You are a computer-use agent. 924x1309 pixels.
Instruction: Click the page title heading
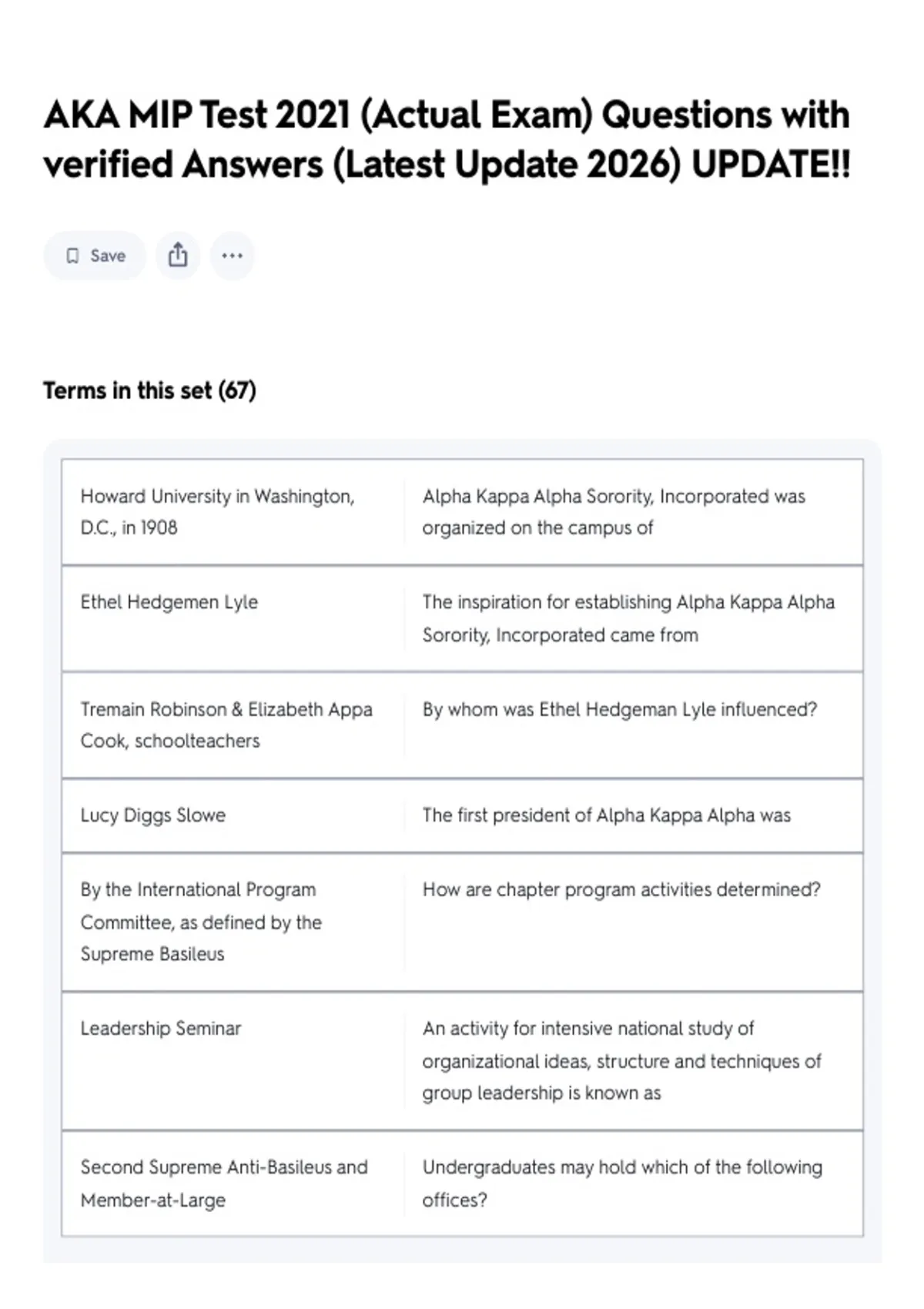(447, 139)
